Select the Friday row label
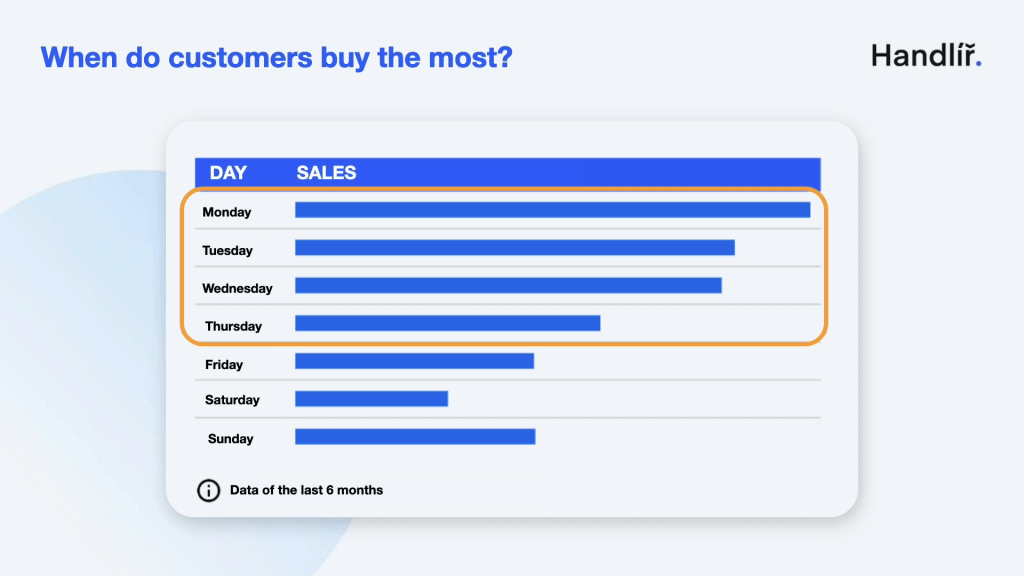 (x=224, y=364)
